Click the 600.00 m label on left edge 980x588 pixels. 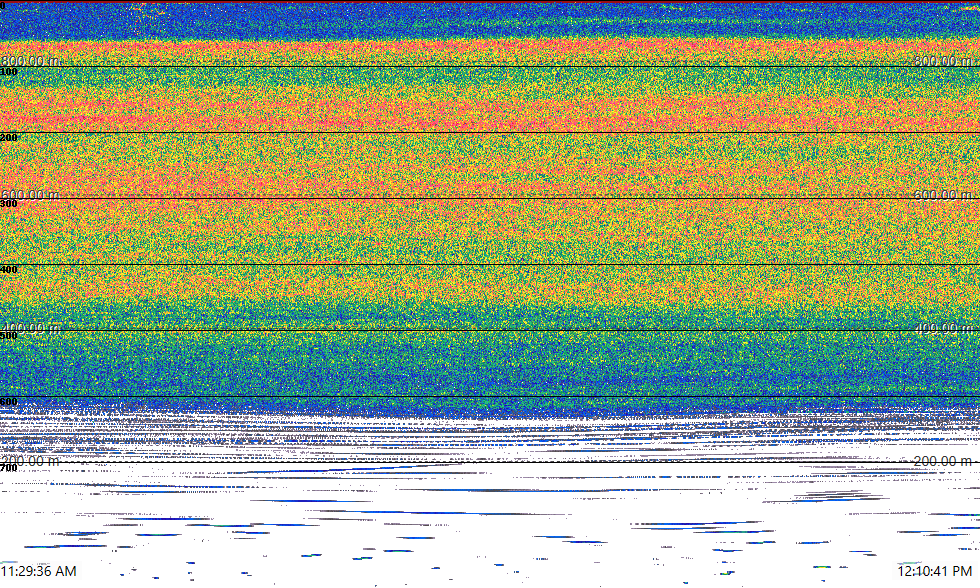coord(31,194)
